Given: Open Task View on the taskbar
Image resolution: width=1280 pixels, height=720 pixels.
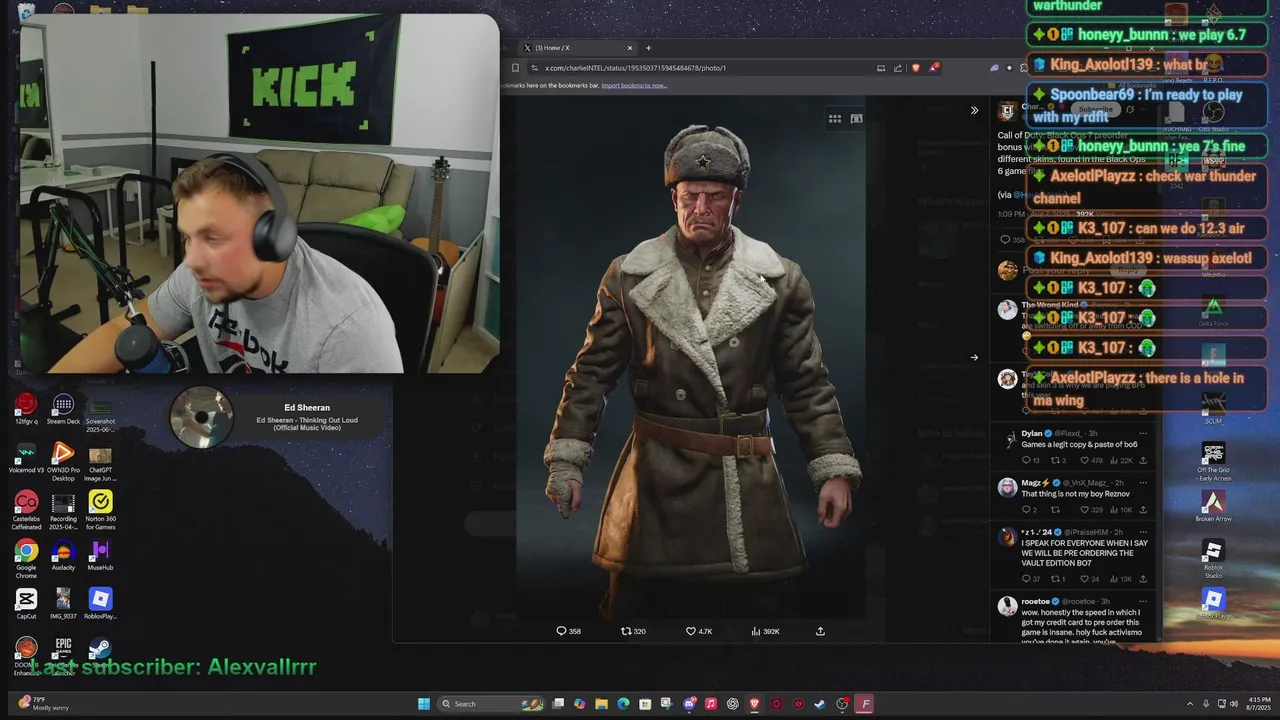Looking at the screenshot, I should 558,704.
